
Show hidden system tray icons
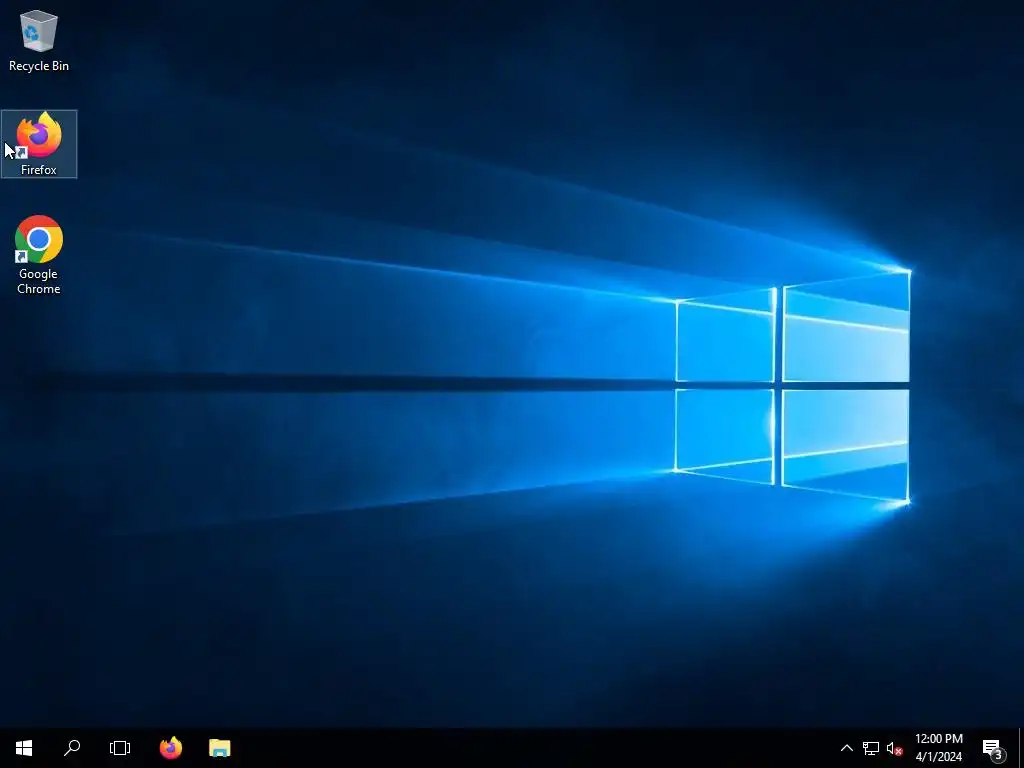[x=846, y=748]
